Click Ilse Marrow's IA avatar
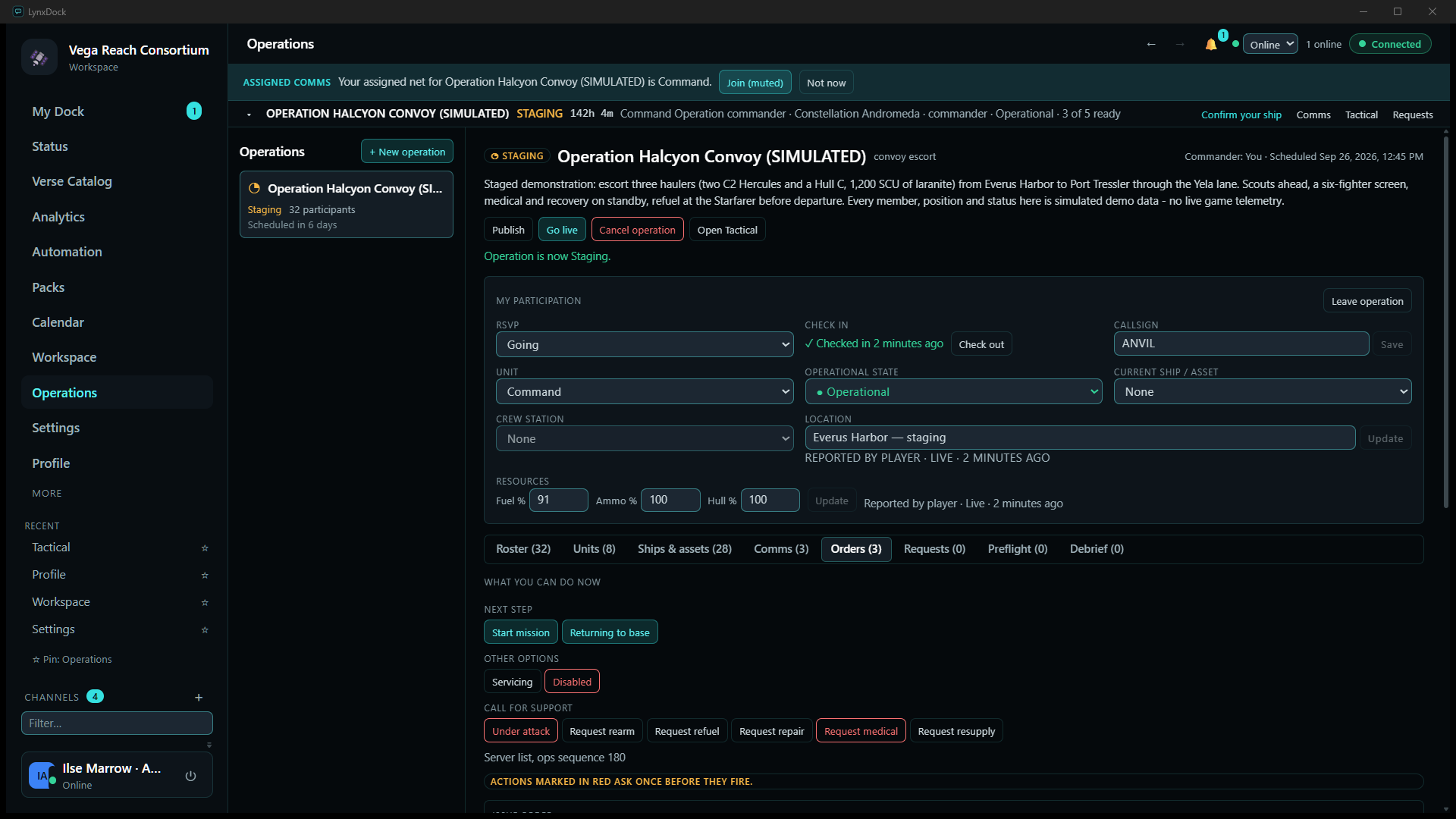The height and width of the screenshot is (819, 1456). [x=42, y=775]
